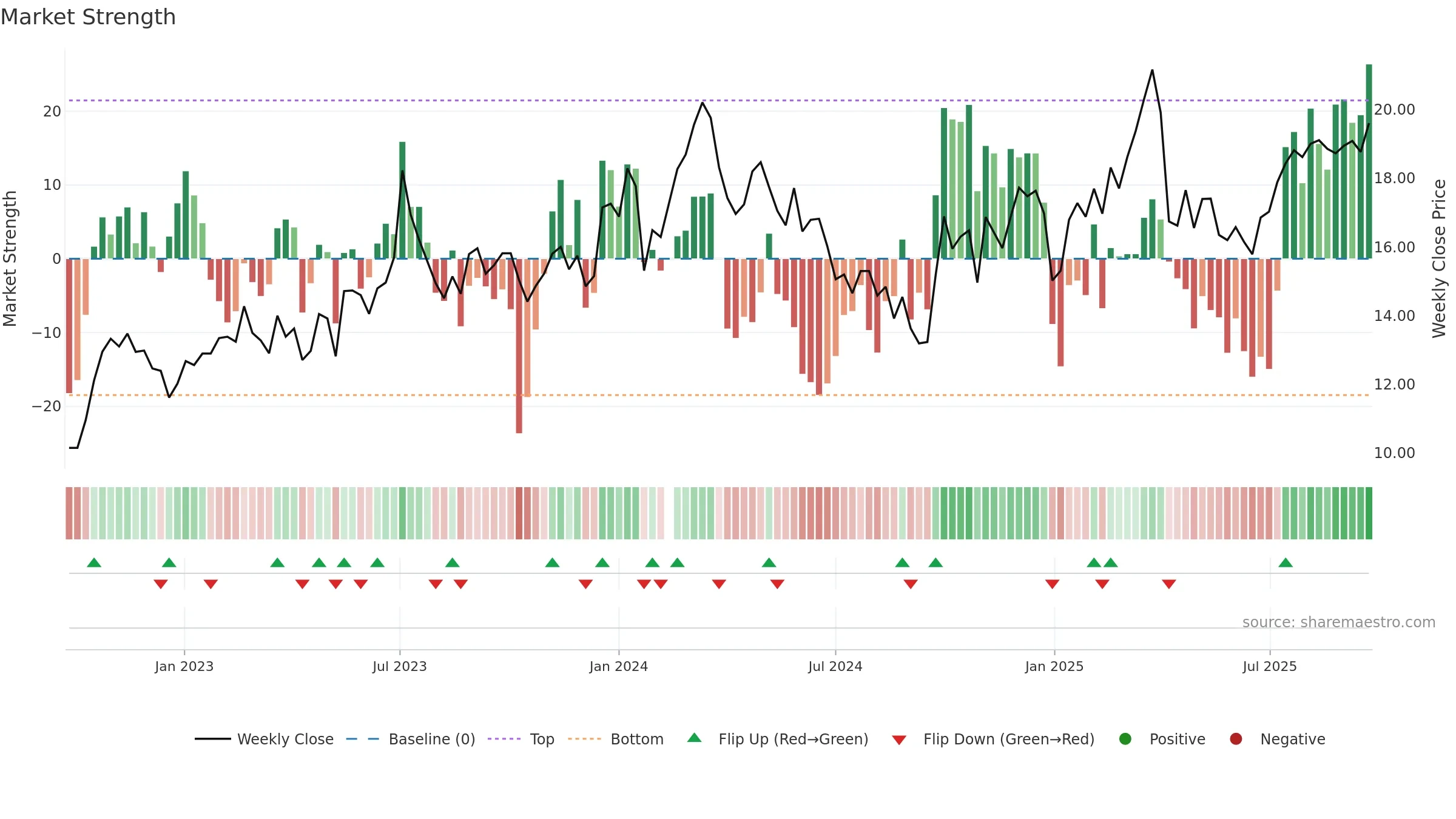Image resolution: width=1456 pixels, height=819 pixels.
Task: Click the Market Strength y-axis title
Action: [x=10, y=258]
